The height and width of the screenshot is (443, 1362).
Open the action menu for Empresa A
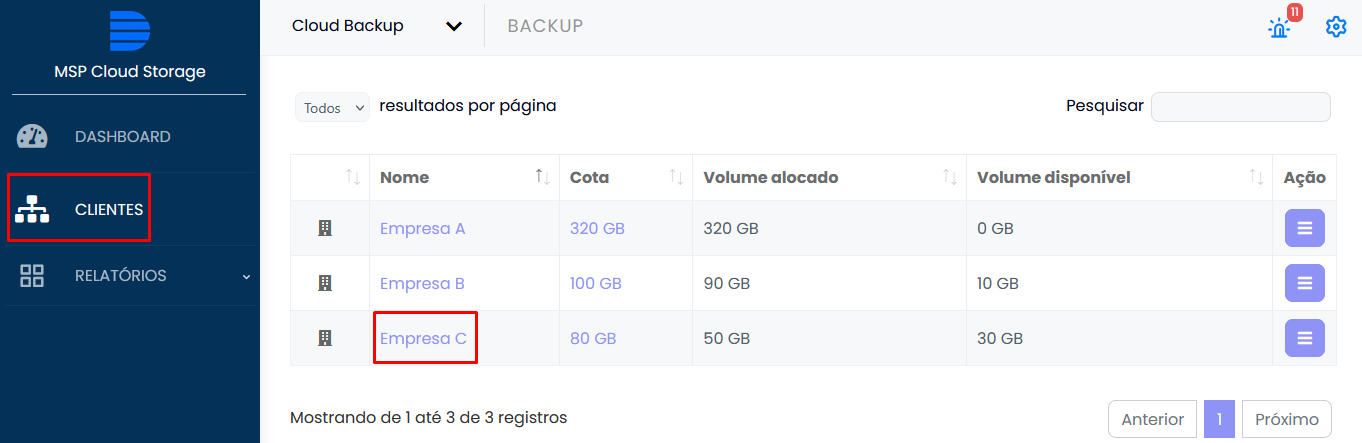pyautogui.click(x=1304, y=228)
